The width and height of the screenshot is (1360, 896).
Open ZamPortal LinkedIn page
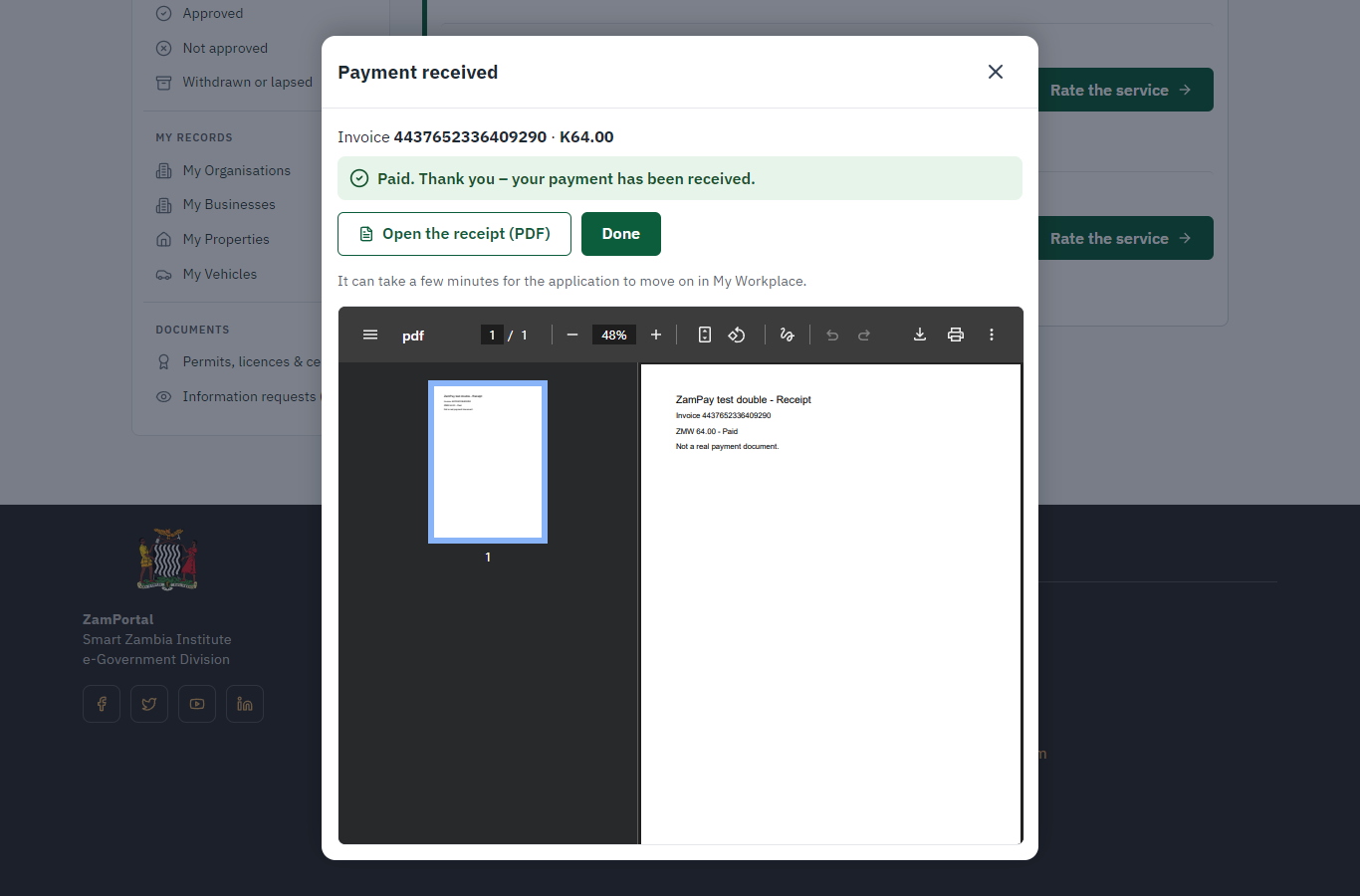click(245, 704)
